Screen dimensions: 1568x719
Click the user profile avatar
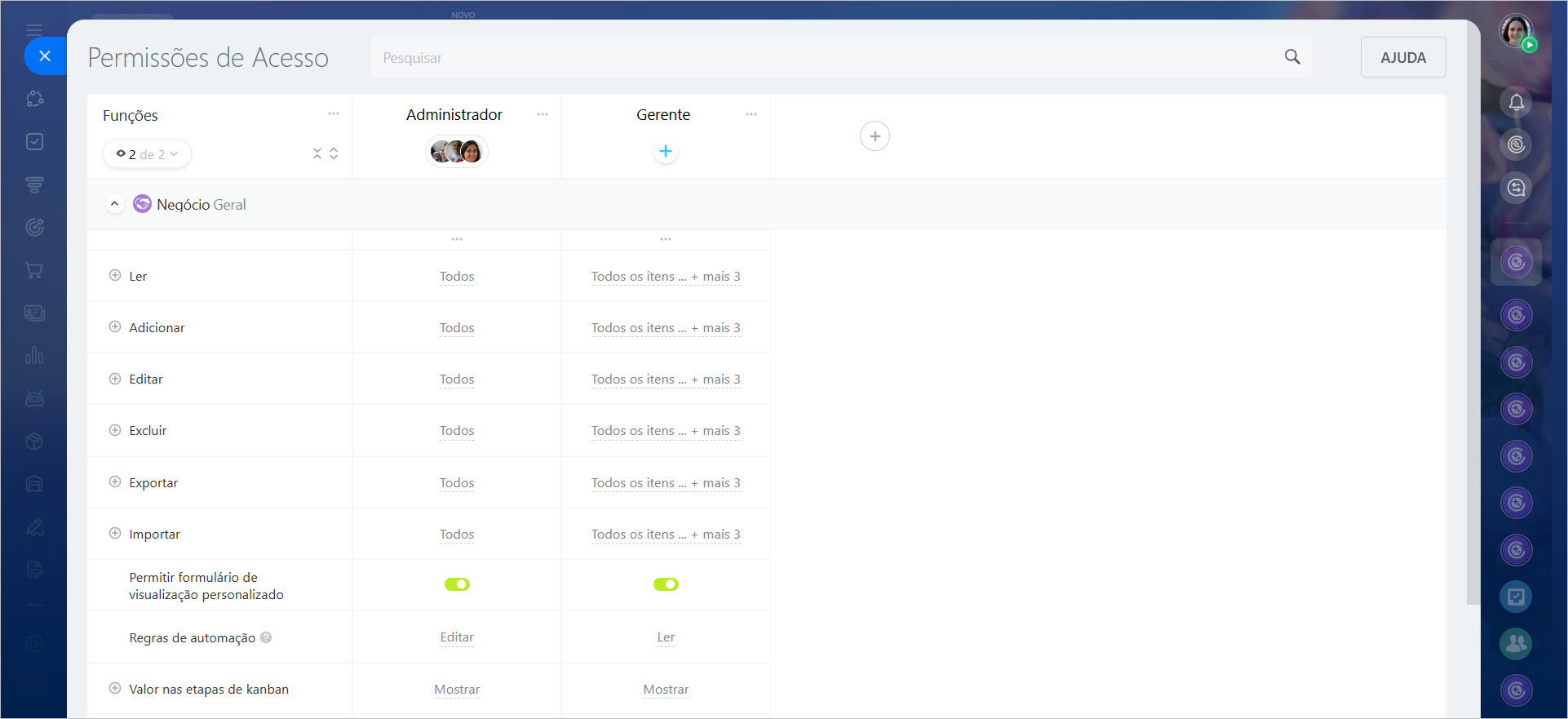(1517, 32)
